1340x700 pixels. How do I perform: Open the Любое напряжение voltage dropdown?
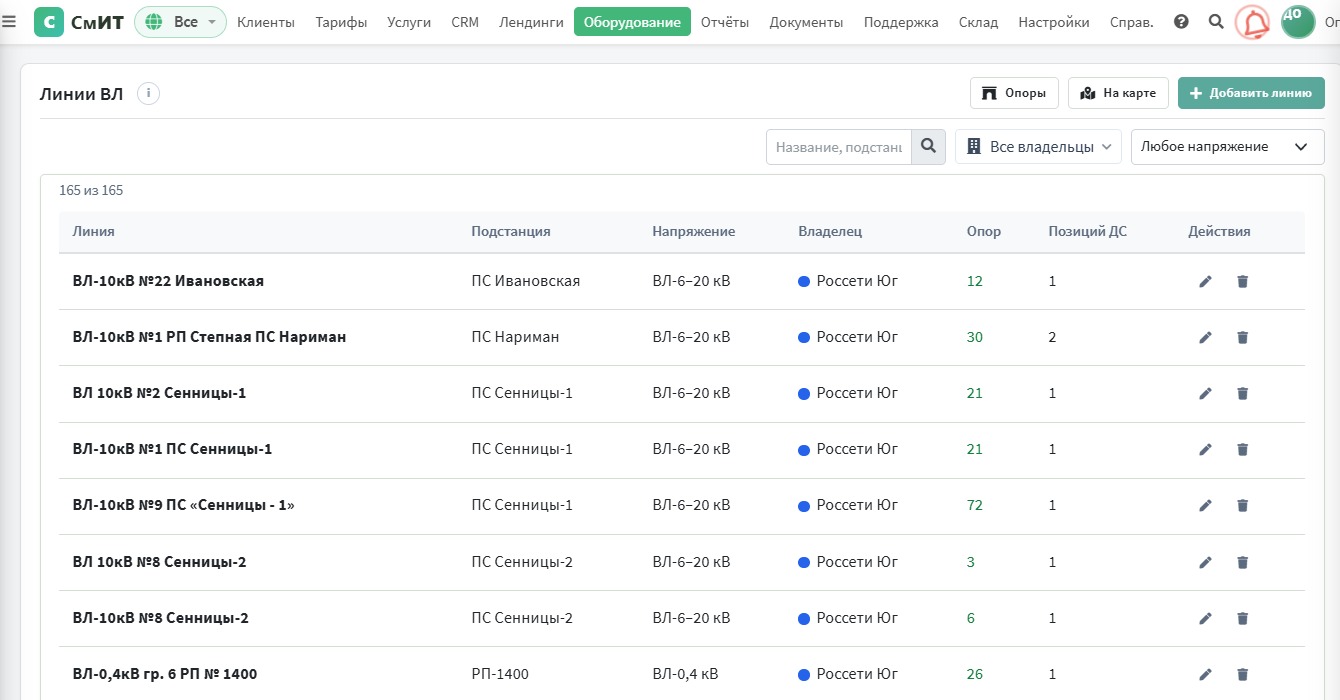point(1227,147)
